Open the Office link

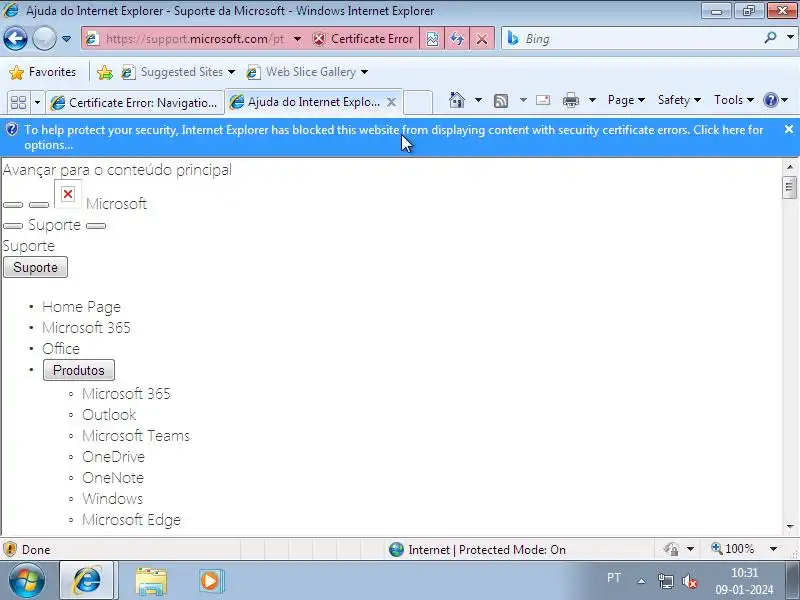(61, 348)
